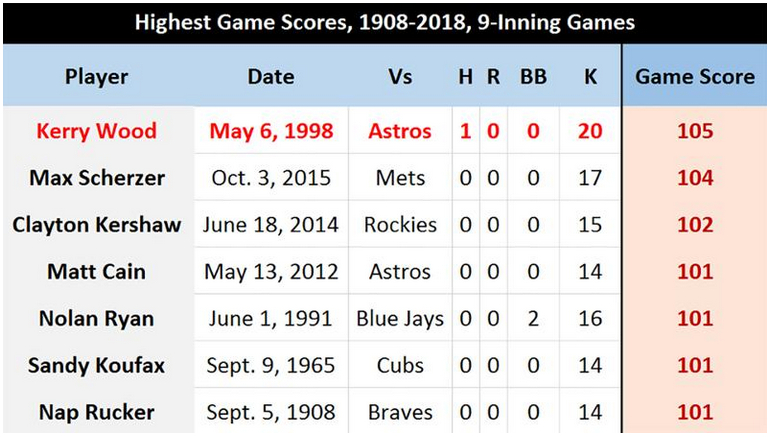Viewport: 772px width, 437px height.
Task: Click Kerry Wood's 20 strikeouts cell
Action: [x=590, y=131]
